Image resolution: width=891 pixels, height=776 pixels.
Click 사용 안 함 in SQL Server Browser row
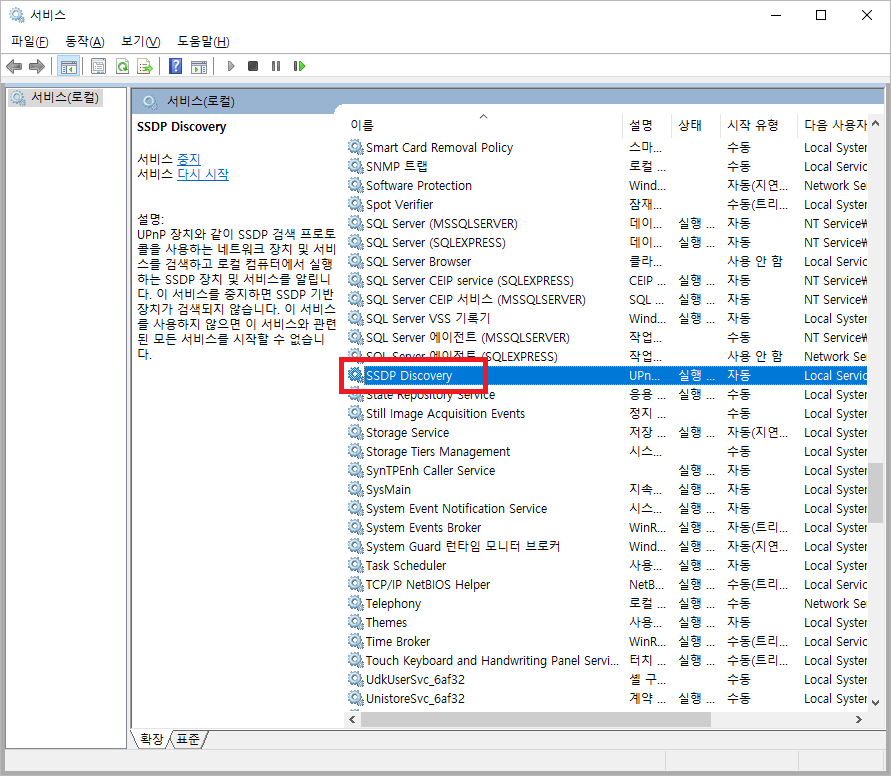[x=755, y=261]
